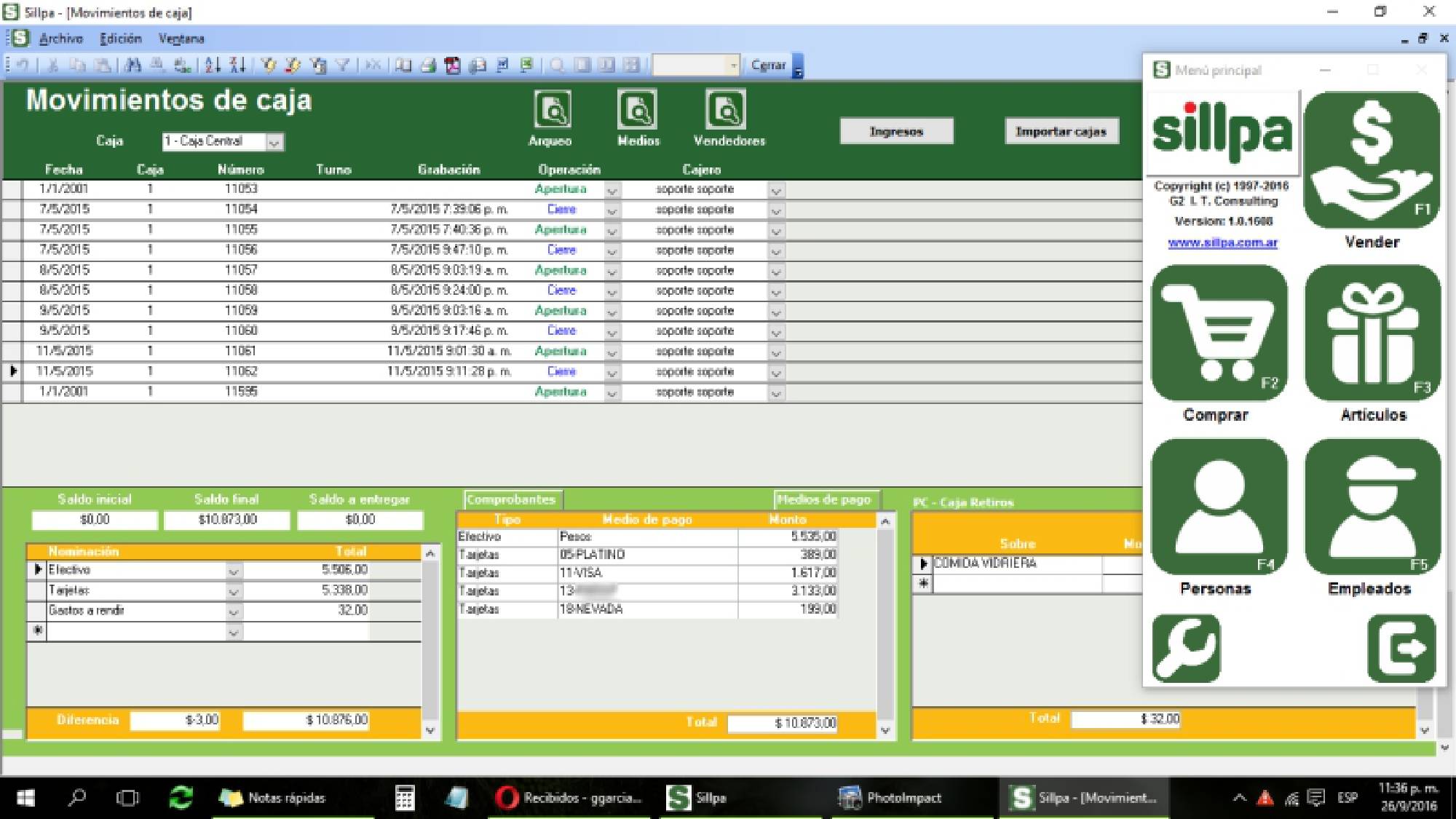The image size is (1456, 819).
Task: Open the Vender F1 function
Action: pyautogui.click(x=1370, y=160)
